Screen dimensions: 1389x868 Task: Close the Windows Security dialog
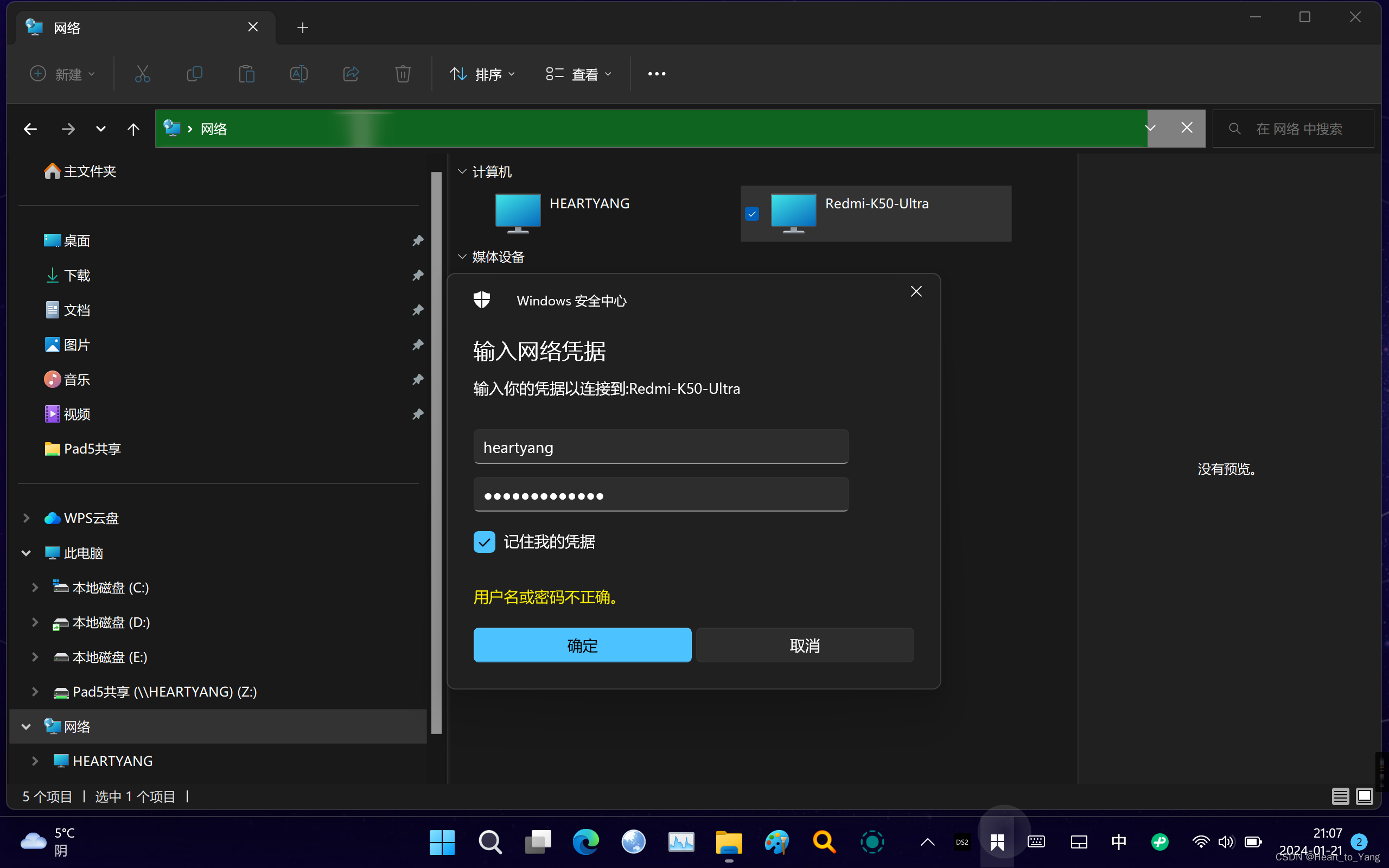click(x=916, y=292)
